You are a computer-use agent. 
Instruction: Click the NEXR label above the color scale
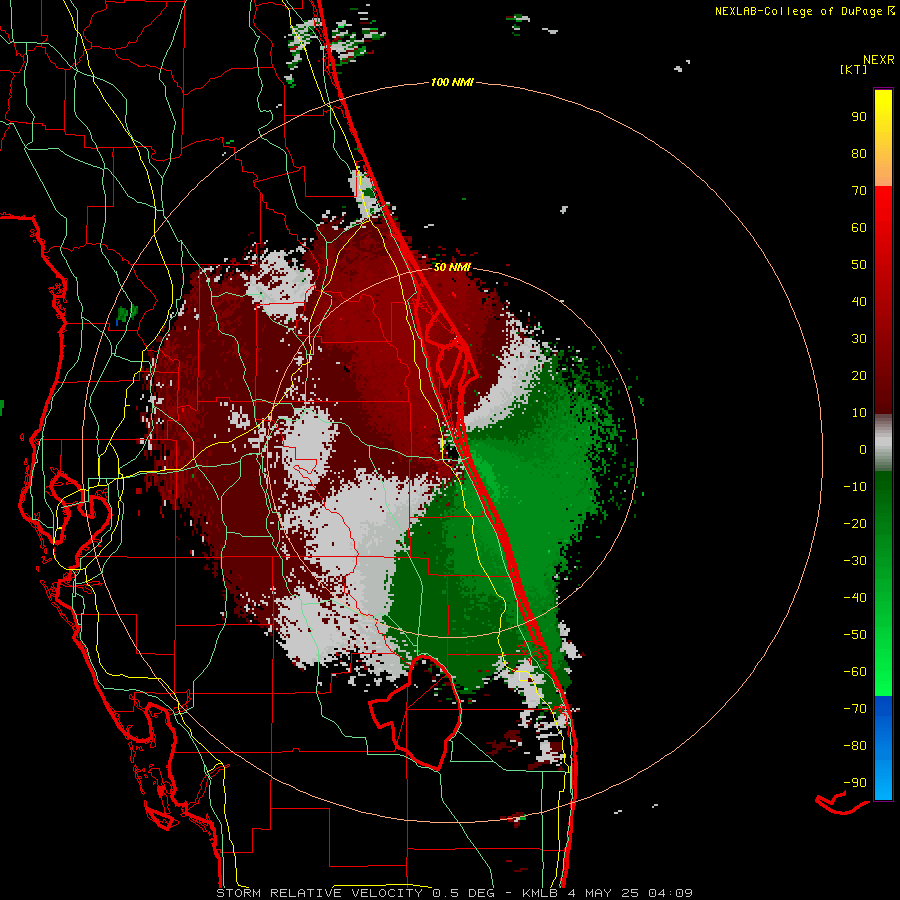click(879, 60)
